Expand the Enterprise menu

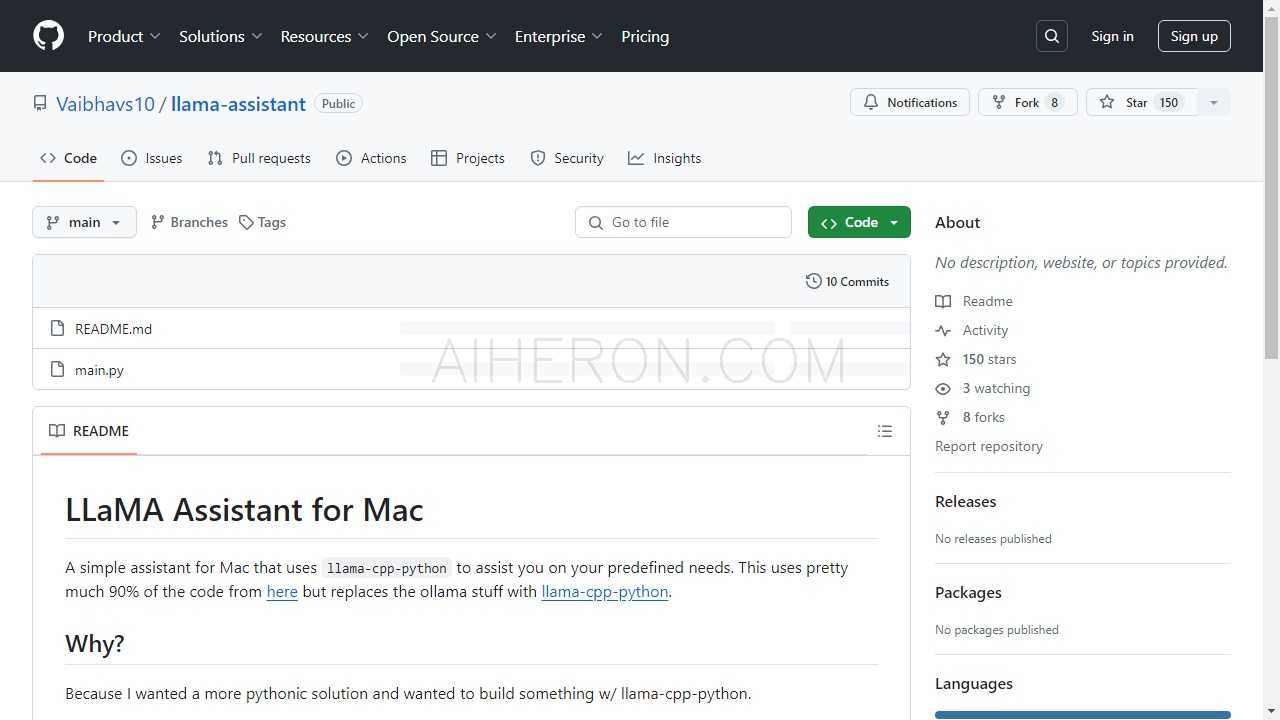click(559, 36)
